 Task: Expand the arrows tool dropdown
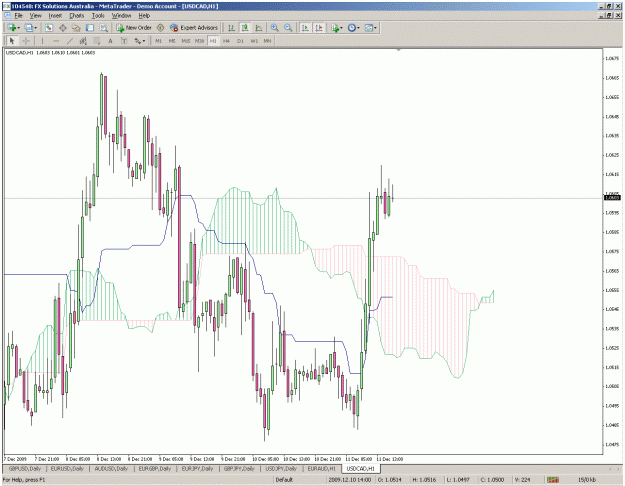(x=144, y=41)
